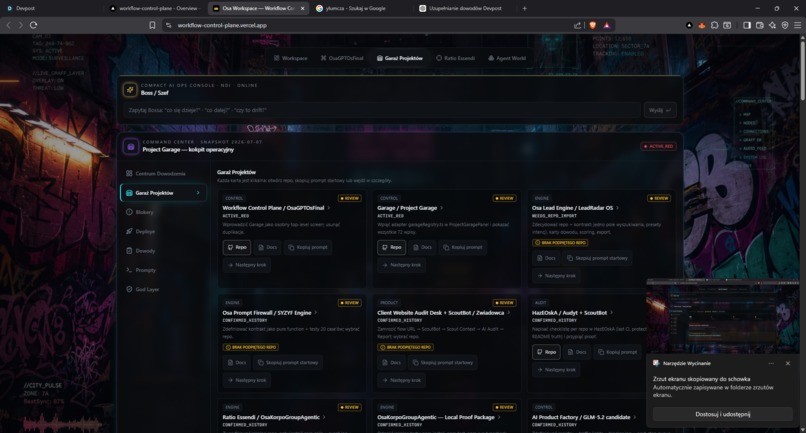
Task: Expand Garaż Projektów sidebar arrow
Action: [x=198, y=193]
